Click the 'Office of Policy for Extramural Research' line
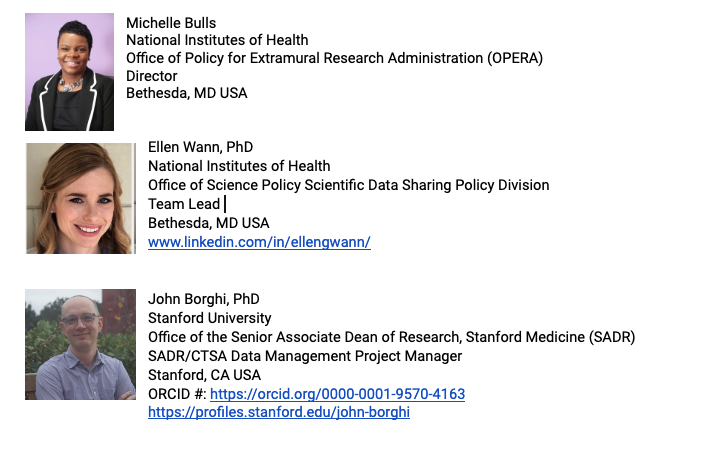The height and width of the screenshot is (449, 713). (335, 58)
